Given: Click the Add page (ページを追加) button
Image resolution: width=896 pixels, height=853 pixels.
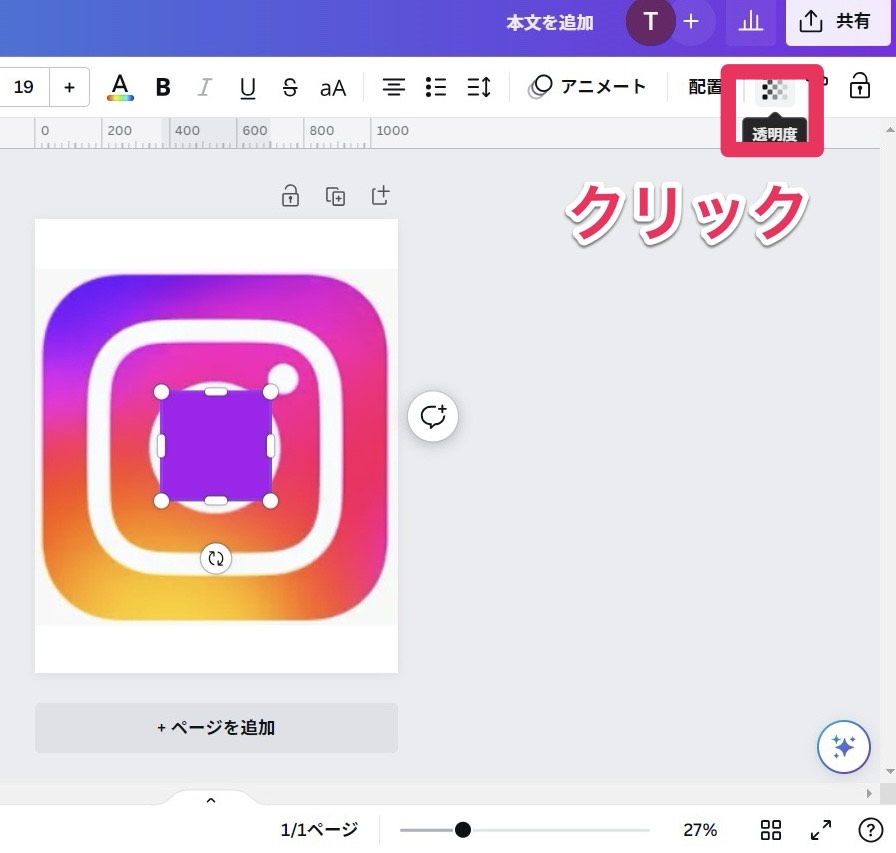Looking at the screenshot, I should [x=216, y=728].
